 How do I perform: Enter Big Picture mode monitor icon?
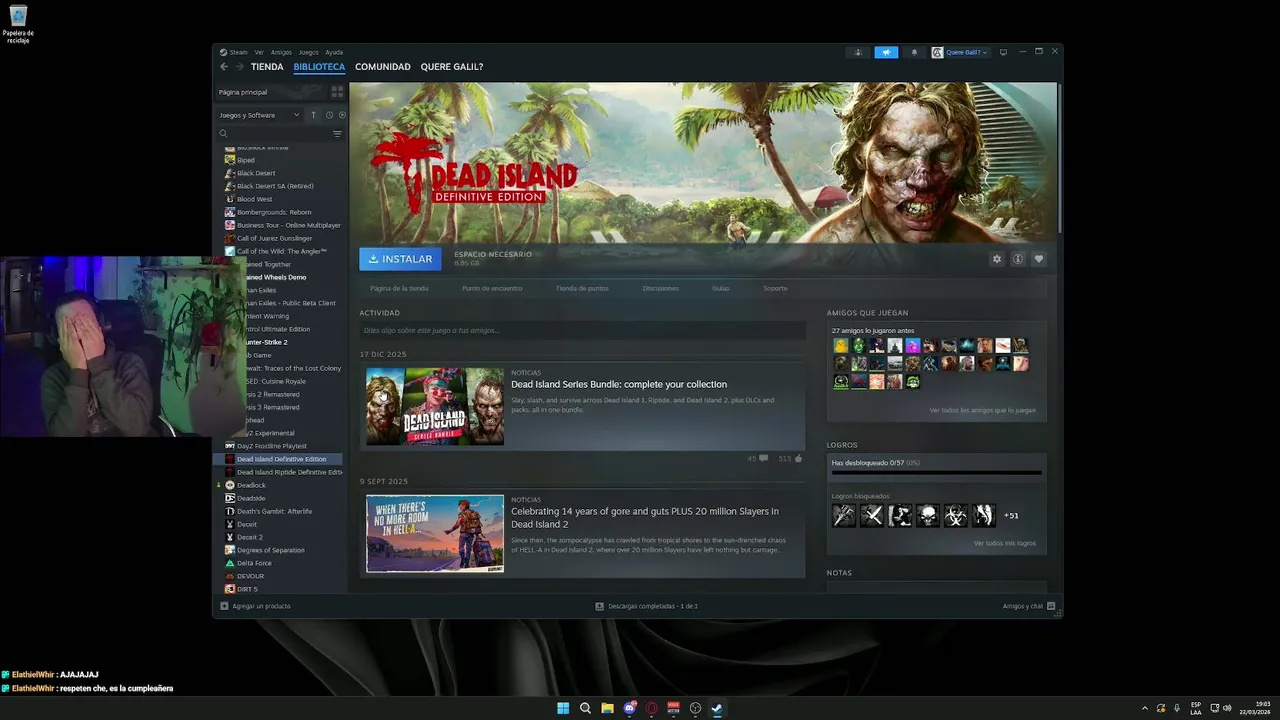(x=1004, y=52)
